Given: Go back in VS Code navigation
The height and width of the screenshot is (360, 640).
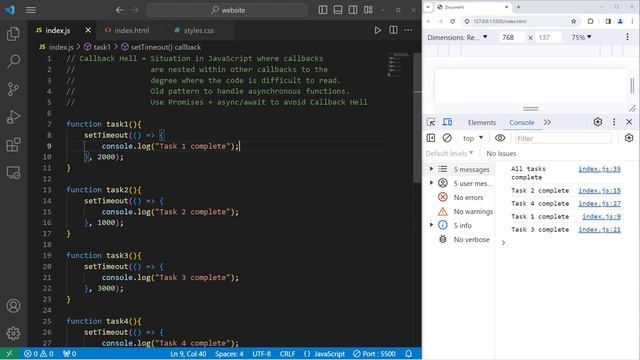Looking at the screenshot, I should coord(119,10).
